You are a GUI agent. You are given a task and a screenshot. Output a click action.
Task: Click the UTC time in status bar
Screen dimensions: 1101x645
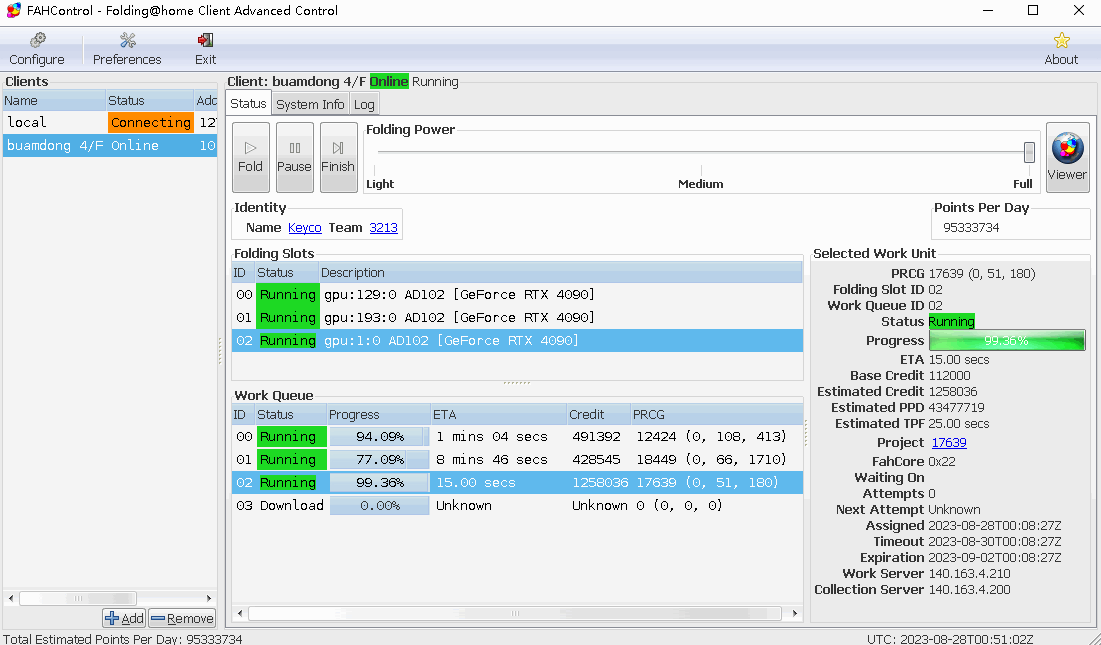pyautogui.click(x=950, y=639)
